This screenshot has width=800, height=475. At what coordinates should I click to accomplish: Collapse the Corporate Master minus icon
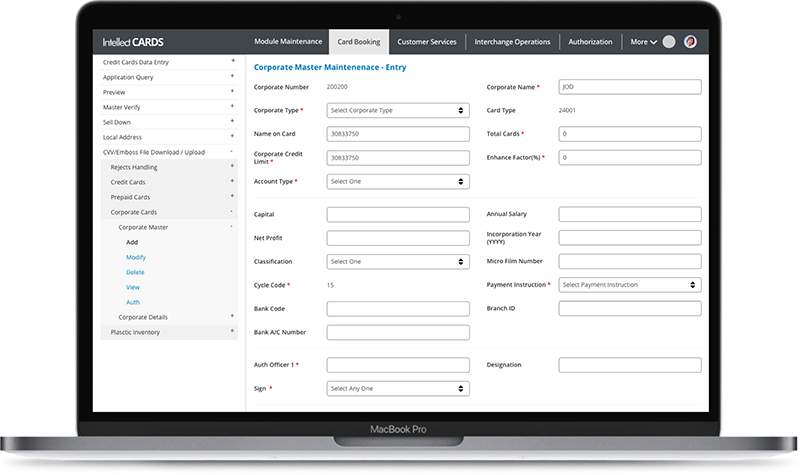pyautogui.click(x=232, y=226)
